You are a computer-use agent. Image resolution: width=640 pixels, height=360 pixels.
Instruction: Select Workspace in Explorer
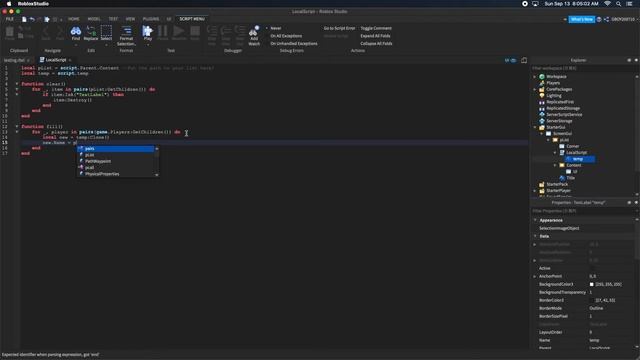[556, 77]
